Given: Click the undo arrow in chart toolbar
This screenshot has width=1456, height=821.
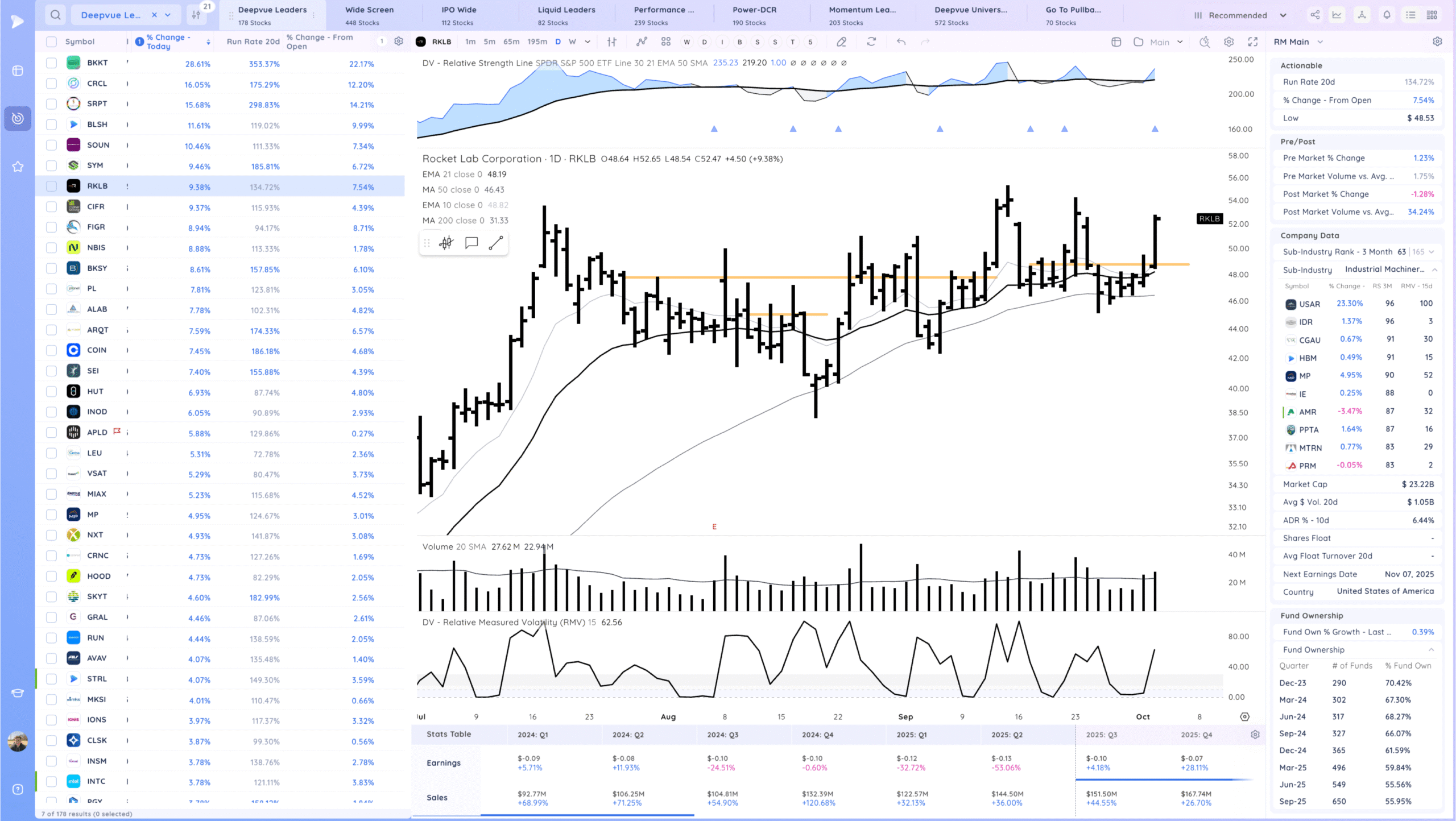Looking at the screenshot, I should coord(901,42).
